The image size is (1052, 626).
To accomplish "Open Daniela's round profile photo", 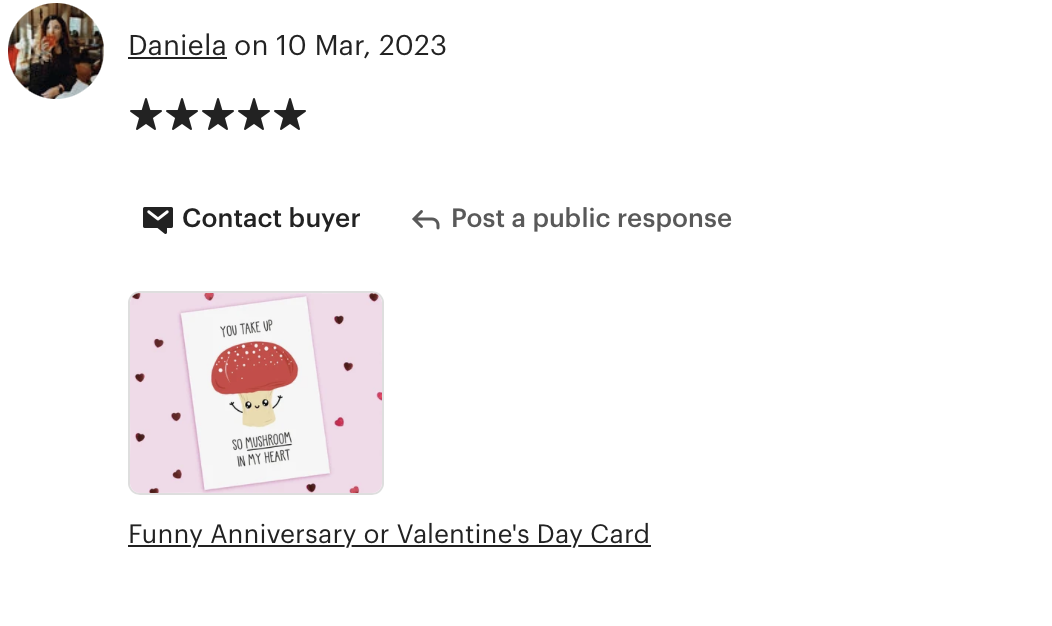I will coord(56,50).
